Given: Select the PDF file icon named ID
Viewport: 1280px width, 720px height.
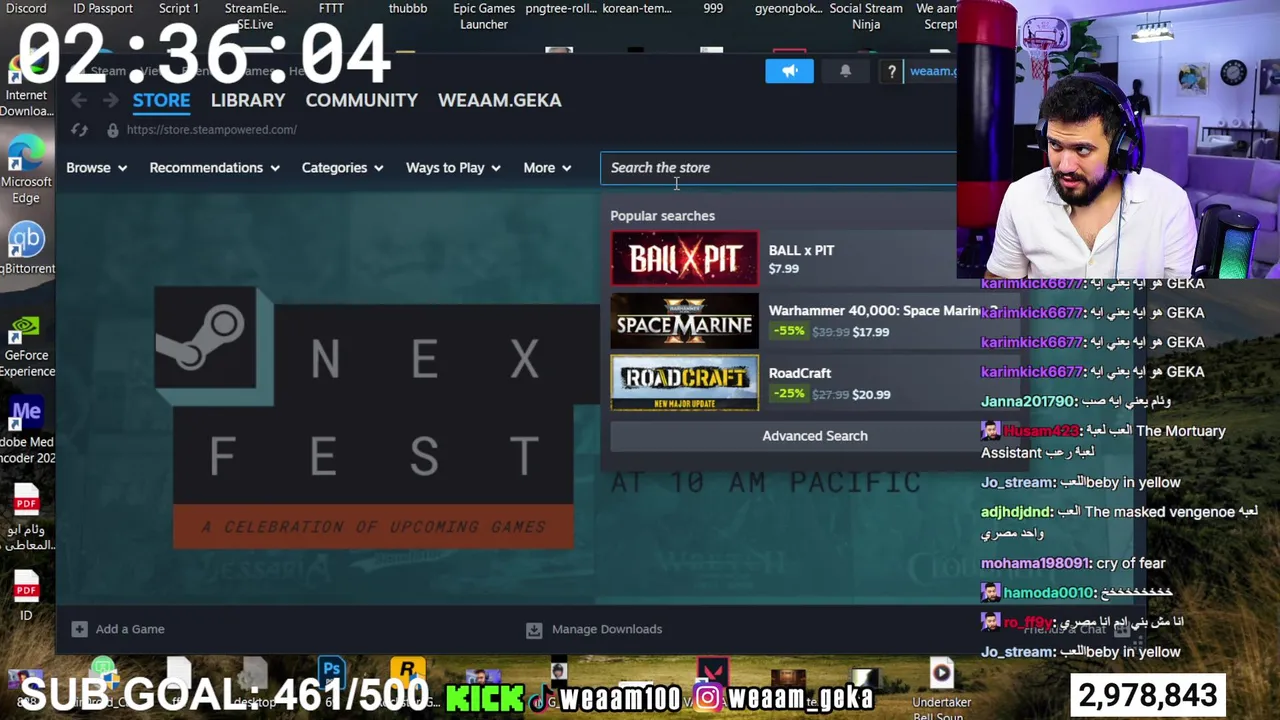Looking at the screenshot, I should coord(26,597).
